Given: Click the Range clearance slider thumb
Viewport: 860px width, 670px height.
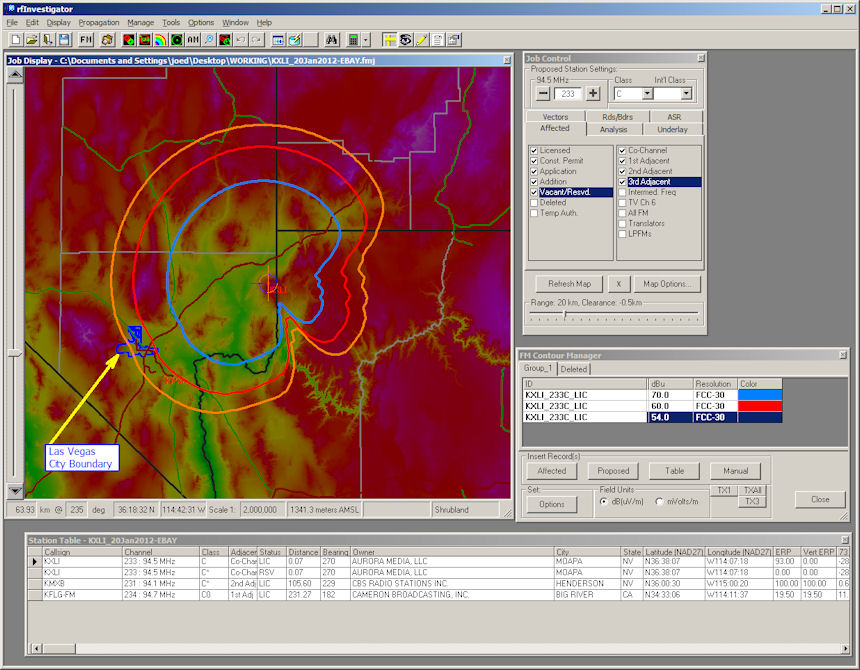Looking at the screenshot, I should click(565, 314).
